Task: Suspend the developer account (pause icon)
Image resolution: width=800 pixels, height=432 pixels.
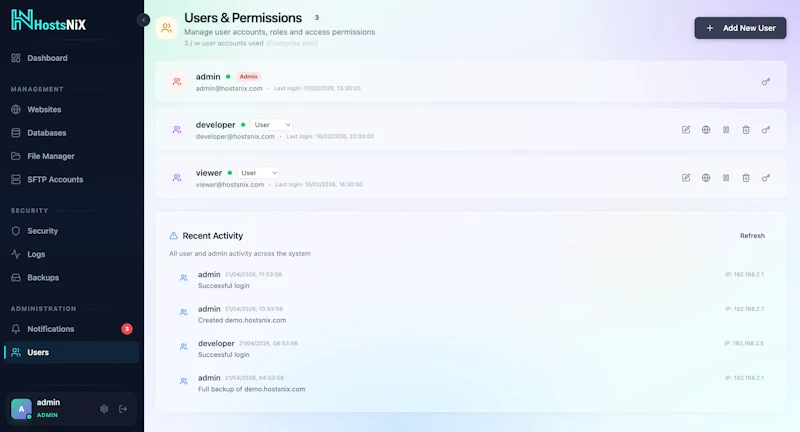Action: (x=726, y=130)
